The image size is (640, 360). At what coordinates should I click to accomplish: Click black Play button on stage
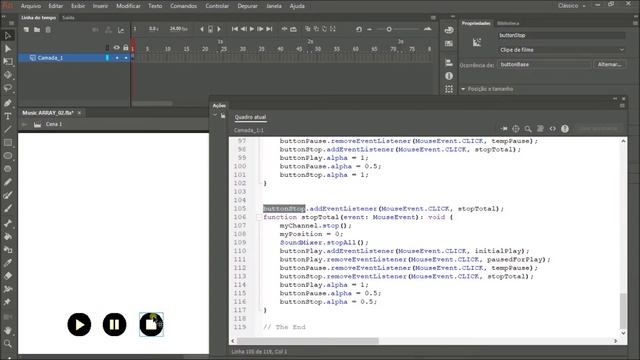coord(79,324)
